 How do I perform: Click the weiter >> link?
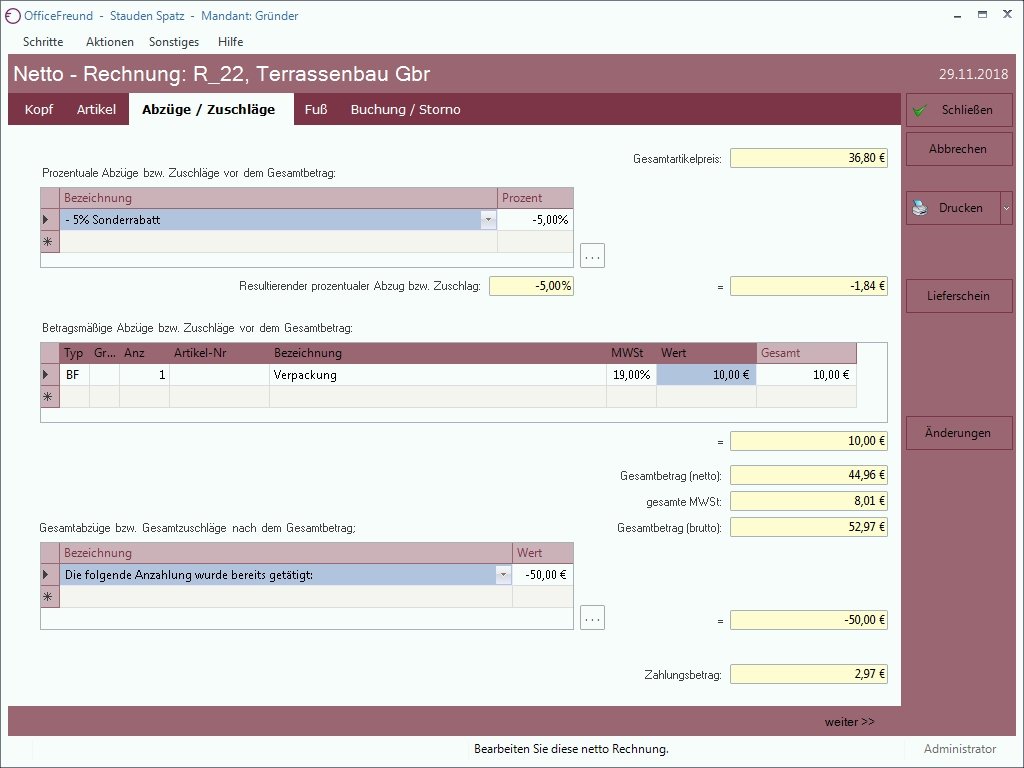coord(849,722)
